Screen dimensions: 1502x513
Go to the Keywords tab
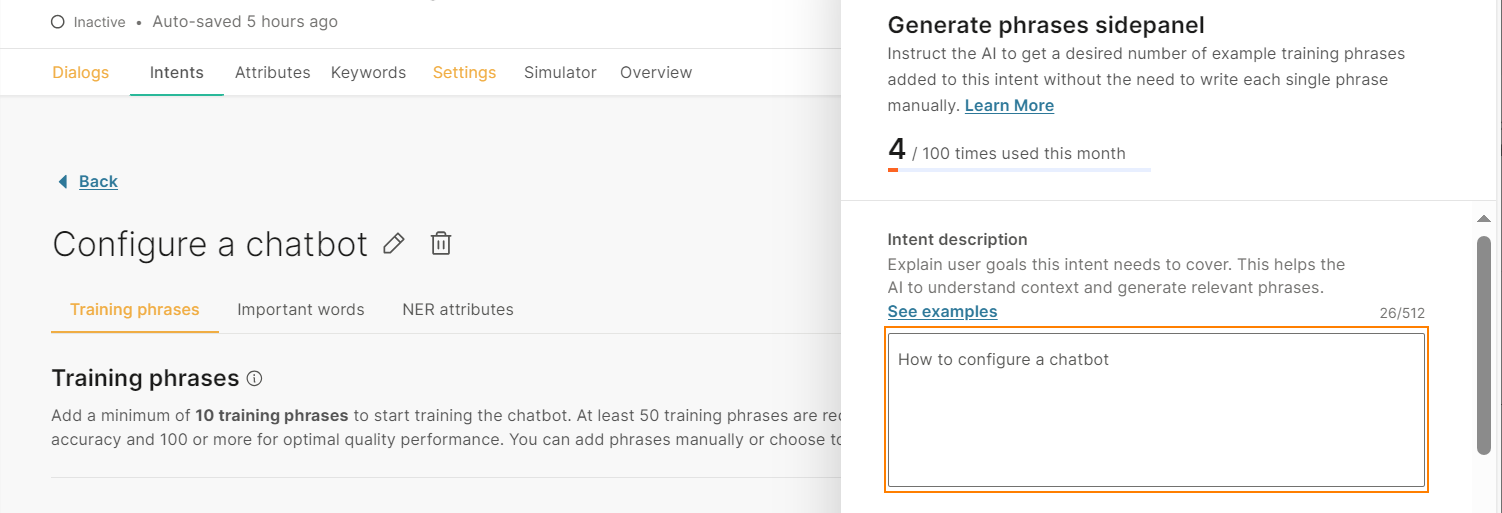368,72
